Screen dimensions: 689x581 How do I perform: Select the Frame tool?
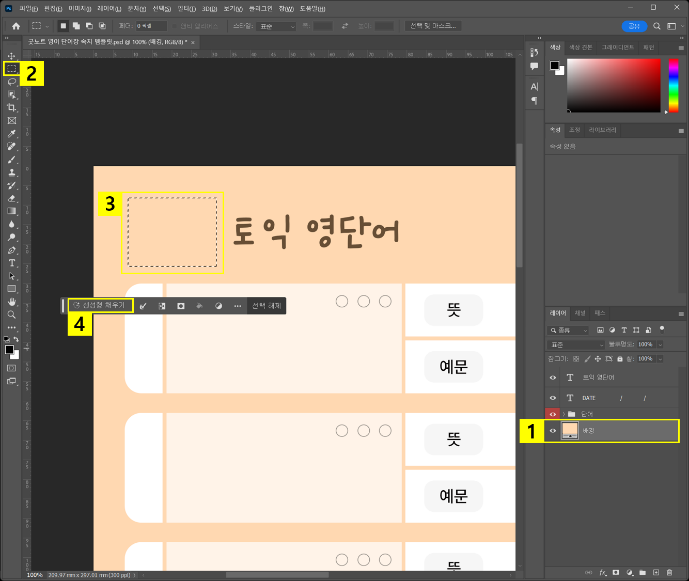pos(11,120)
